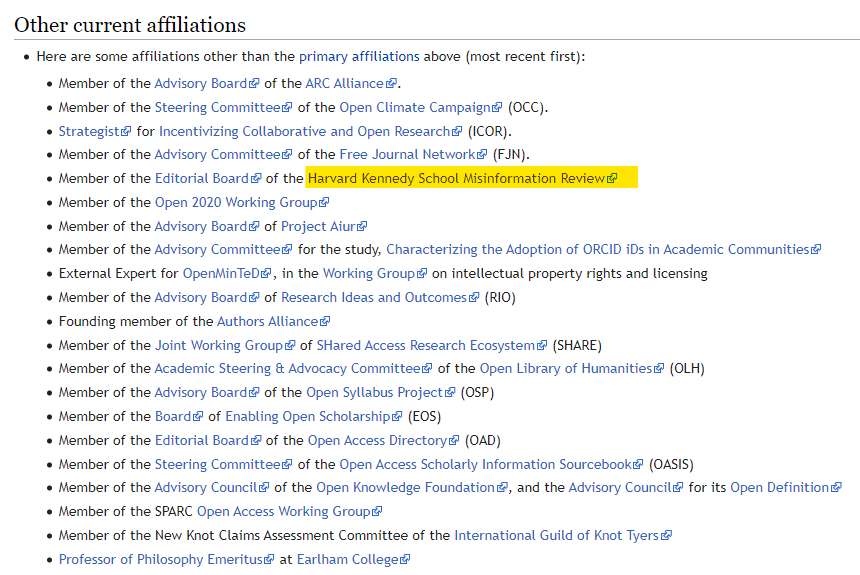This screenshot has width=860, height=575.
Task: Open Earlham College link
Action: click(x=353, y=560)
